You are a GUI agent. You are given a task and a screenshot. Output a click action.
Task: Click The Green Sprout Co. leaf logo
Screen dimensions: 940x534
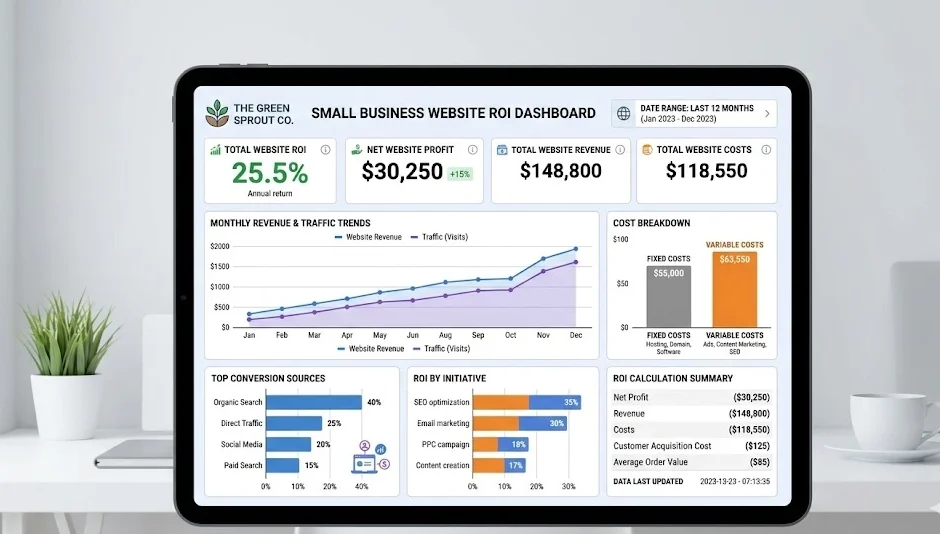click(217, 112)
